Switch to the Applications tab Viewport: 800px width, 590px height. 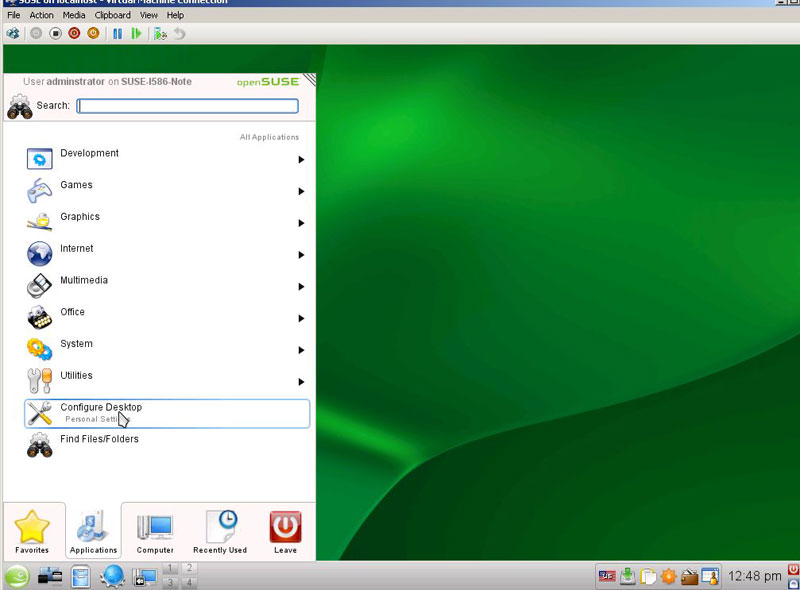pos(93,531)
